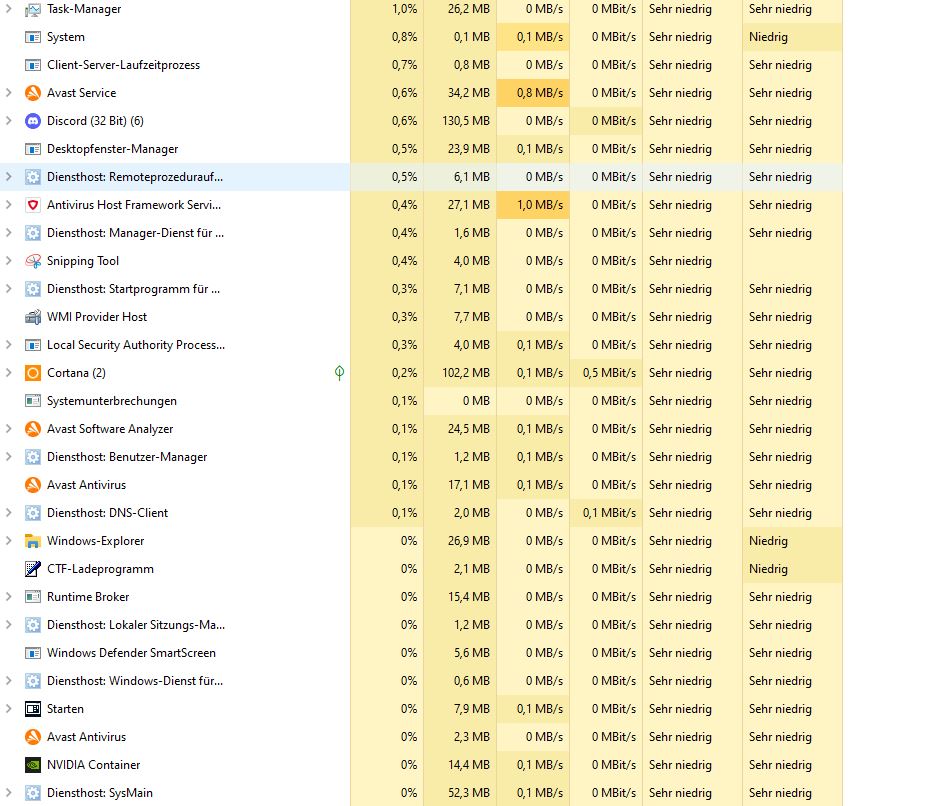934x806 pixels.
Task: Click the Local Security Authority Process icon
Action: 33,345
